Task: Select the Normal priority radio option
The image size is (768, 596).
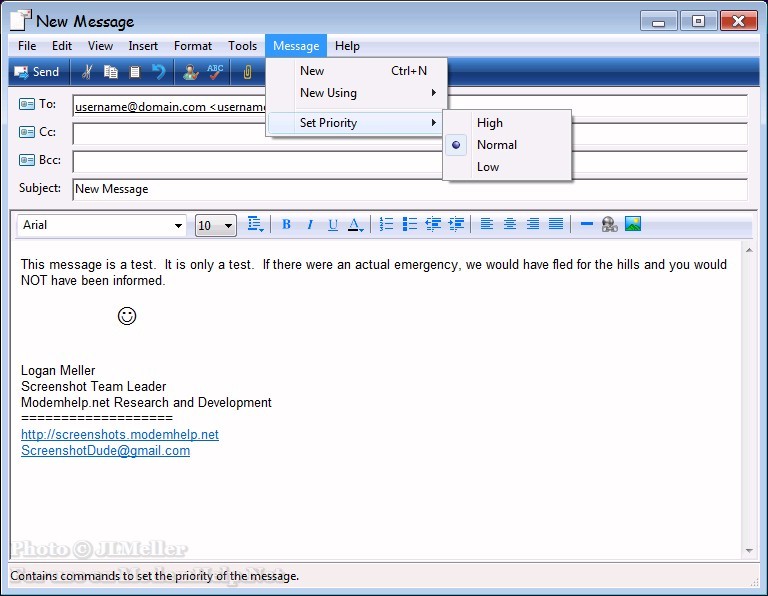Action: pos(496,145)
